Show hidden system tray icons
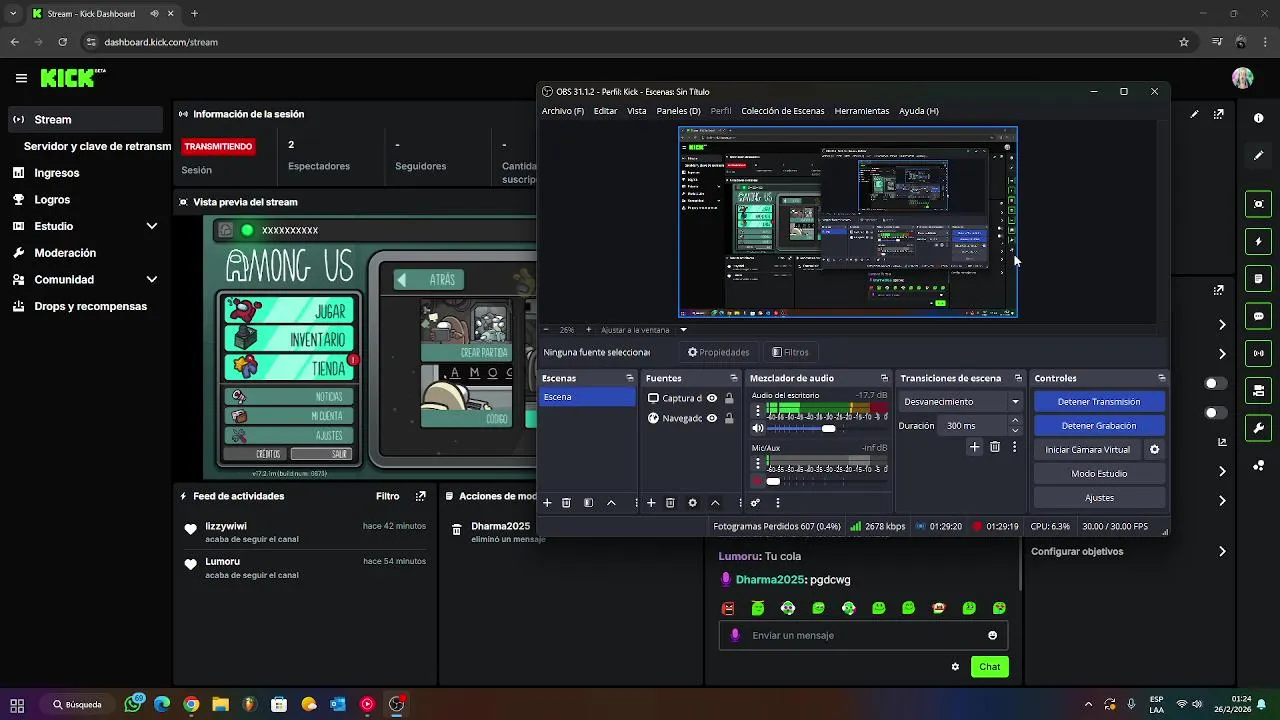Image resolution: width=1280 pixels, height=720 pixels. 1089,704
